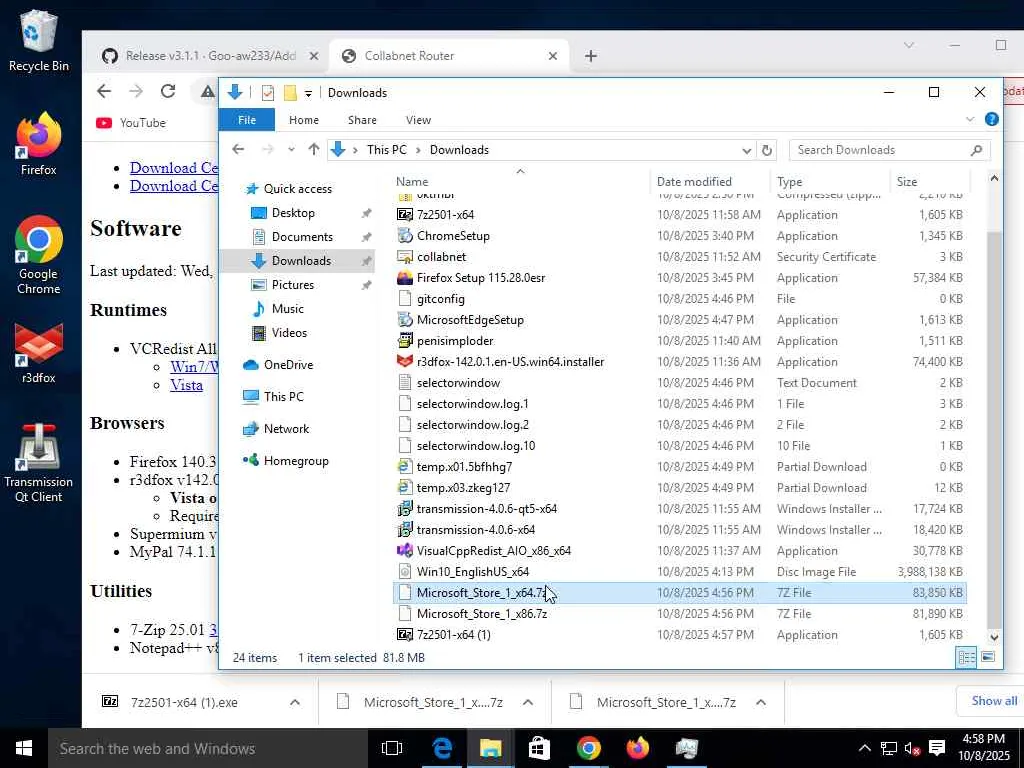Viewport: 1024px width, 768px height.
Task: Expand options for 7z2501-x64 (1).exe download
Action: pyautogui.click(x=295, y=703)
